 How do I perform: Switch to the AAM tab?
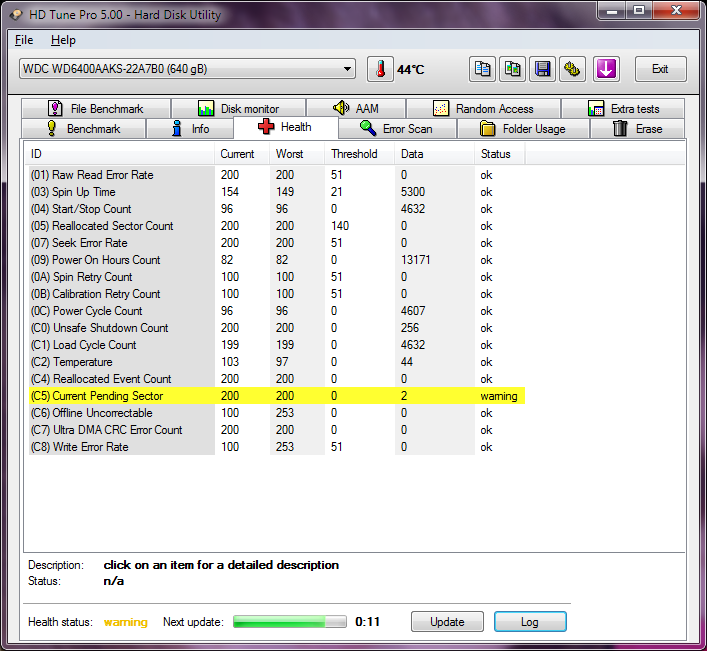[x=356, y=109]
